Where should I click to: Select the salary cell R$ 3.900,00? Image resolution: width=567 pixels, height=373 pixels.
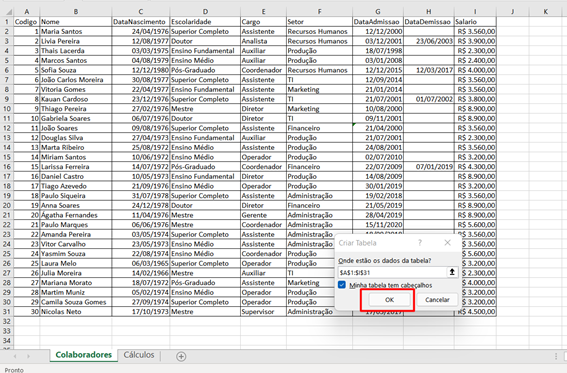[x=475, y=41]
